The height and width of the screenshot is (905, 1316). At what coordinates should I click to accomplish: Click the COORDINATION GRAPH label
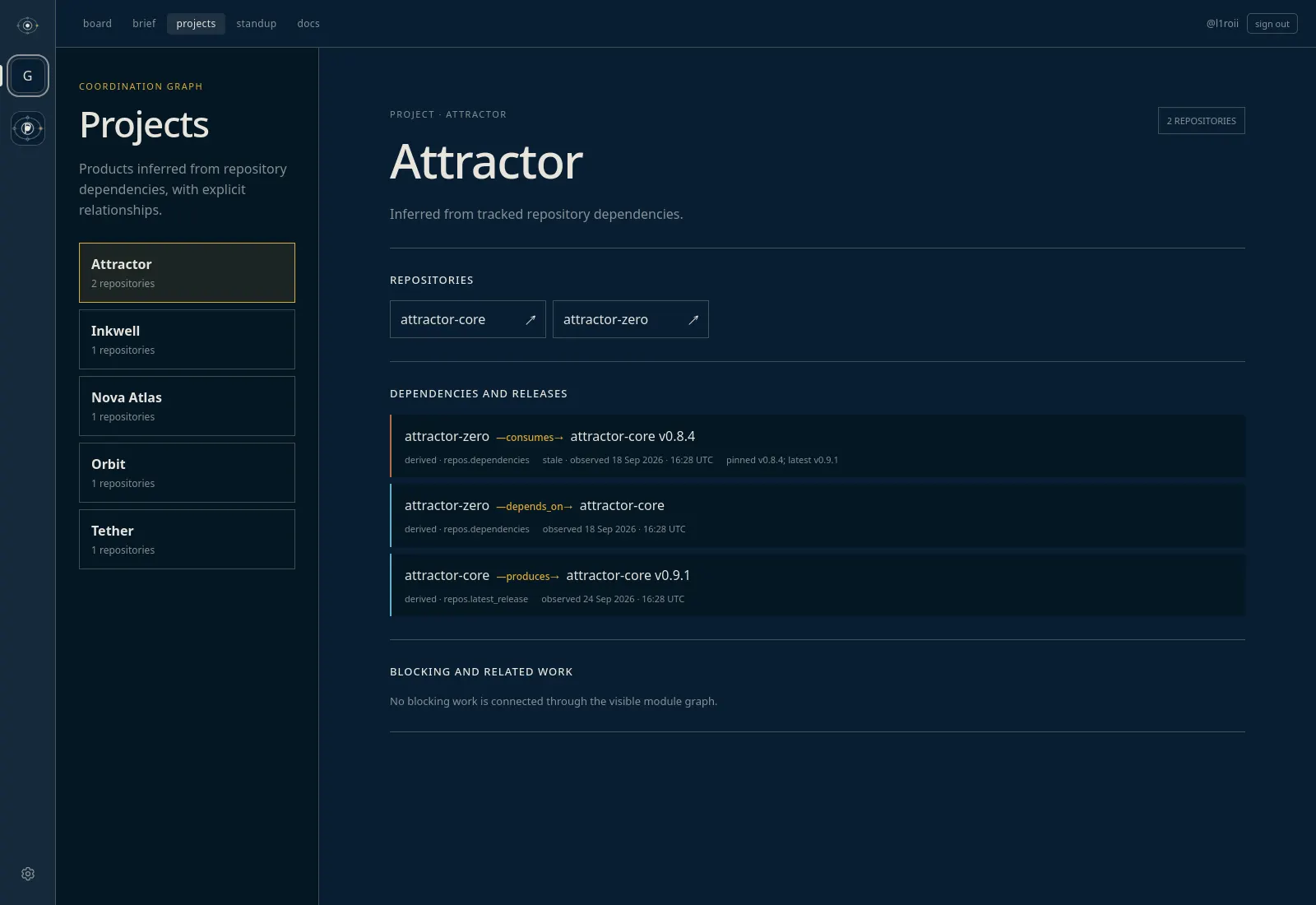pos(141,86)
